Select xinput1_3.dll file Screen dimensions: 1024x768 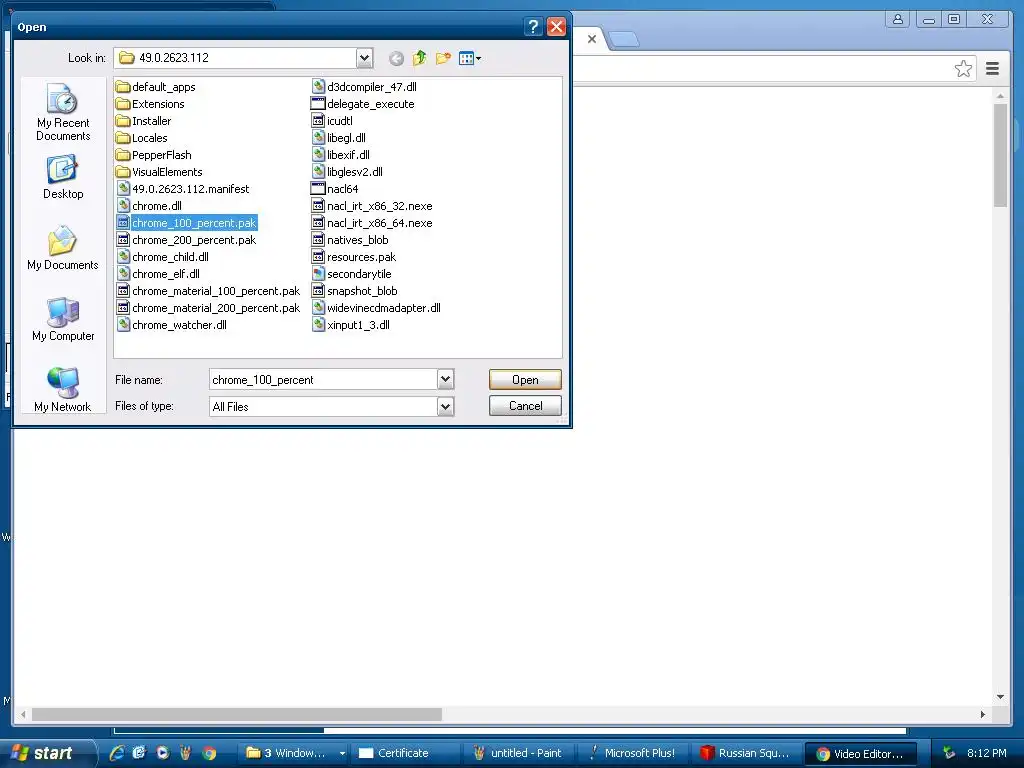point(351,325)
